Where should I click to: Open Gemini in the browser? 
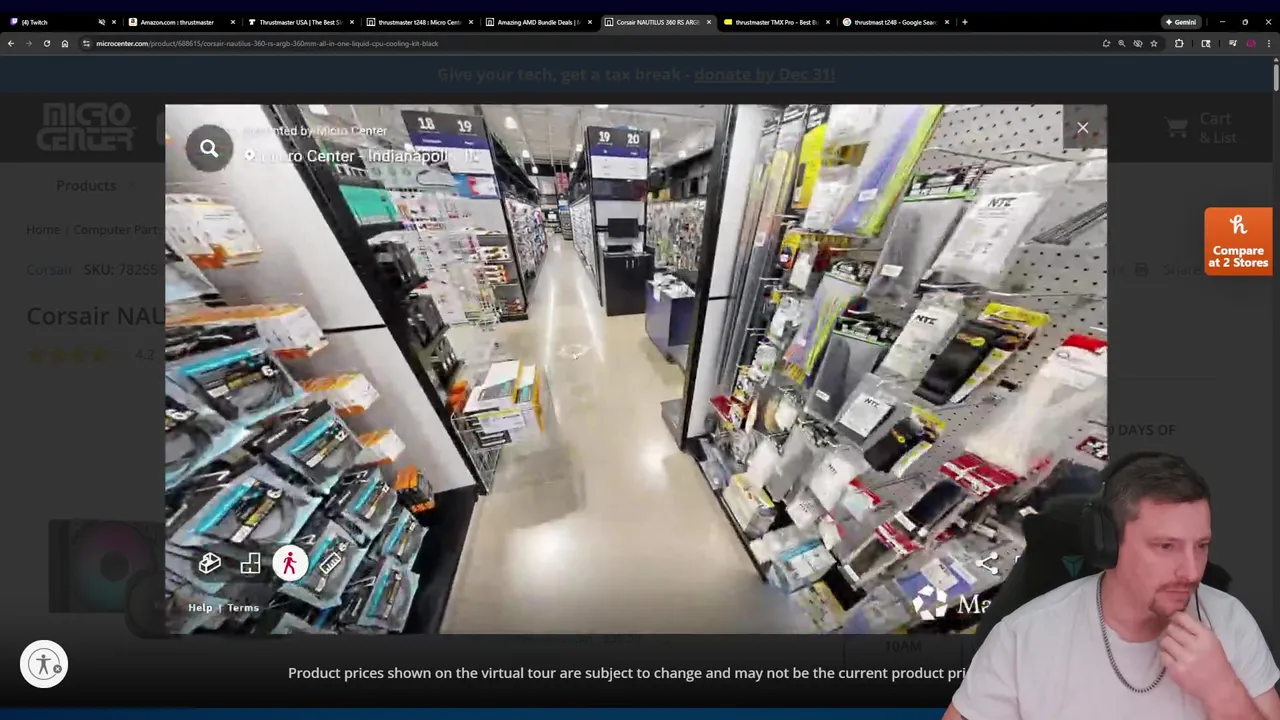click(1181, 22)
